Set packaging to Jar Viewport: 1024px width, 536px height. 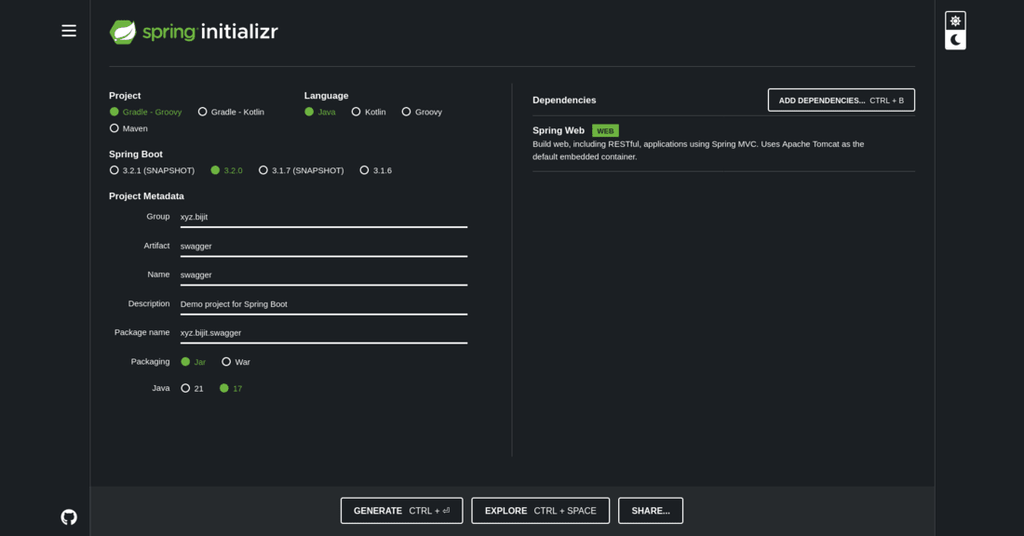pos(193,362)
